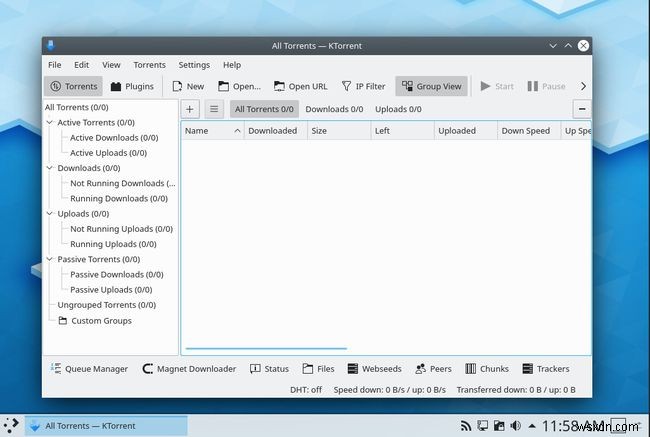Open the Edit menu
The height and width of the screenshot is (437, 650).
point(81,65)
